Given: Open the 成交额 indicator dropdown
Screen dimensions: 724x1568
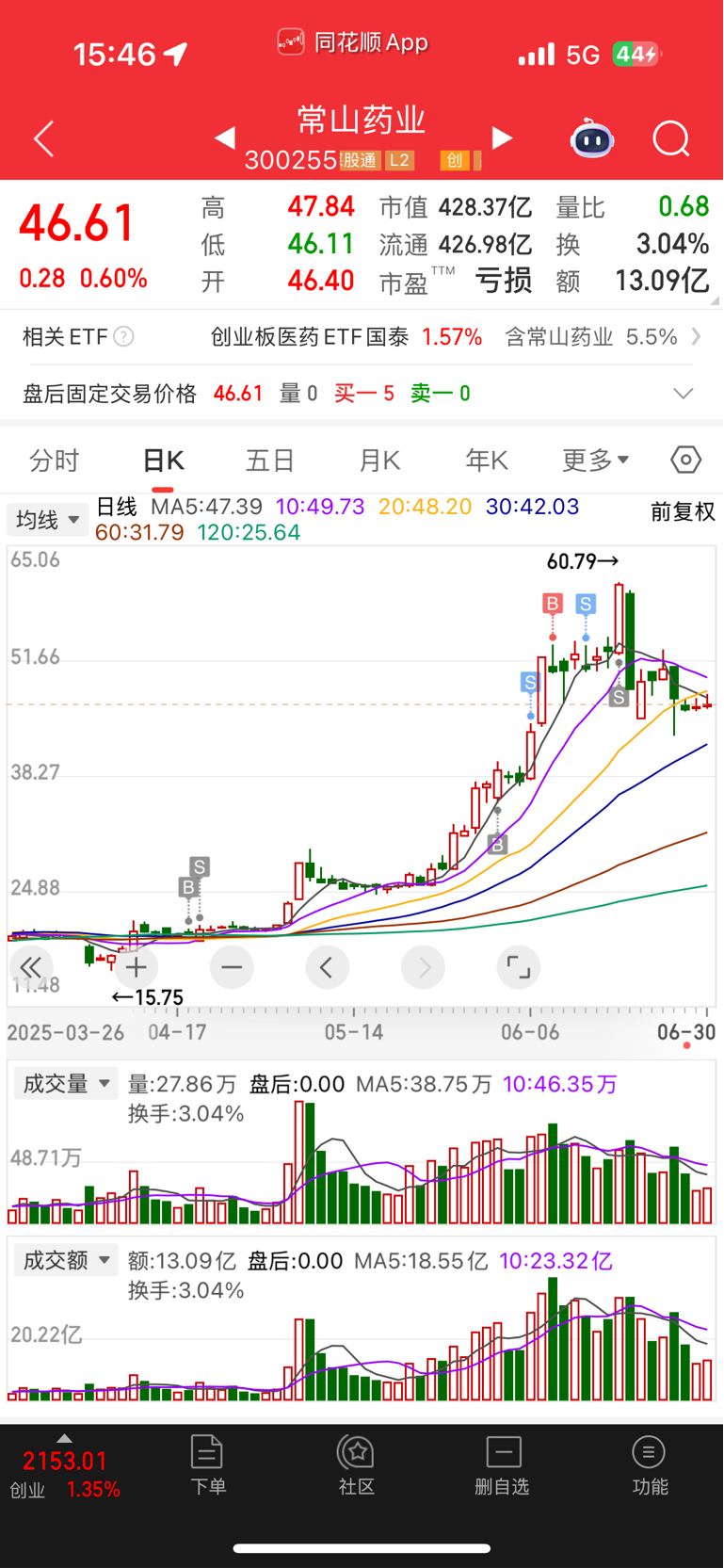Looking at the screenshot, I should 65,1260.
